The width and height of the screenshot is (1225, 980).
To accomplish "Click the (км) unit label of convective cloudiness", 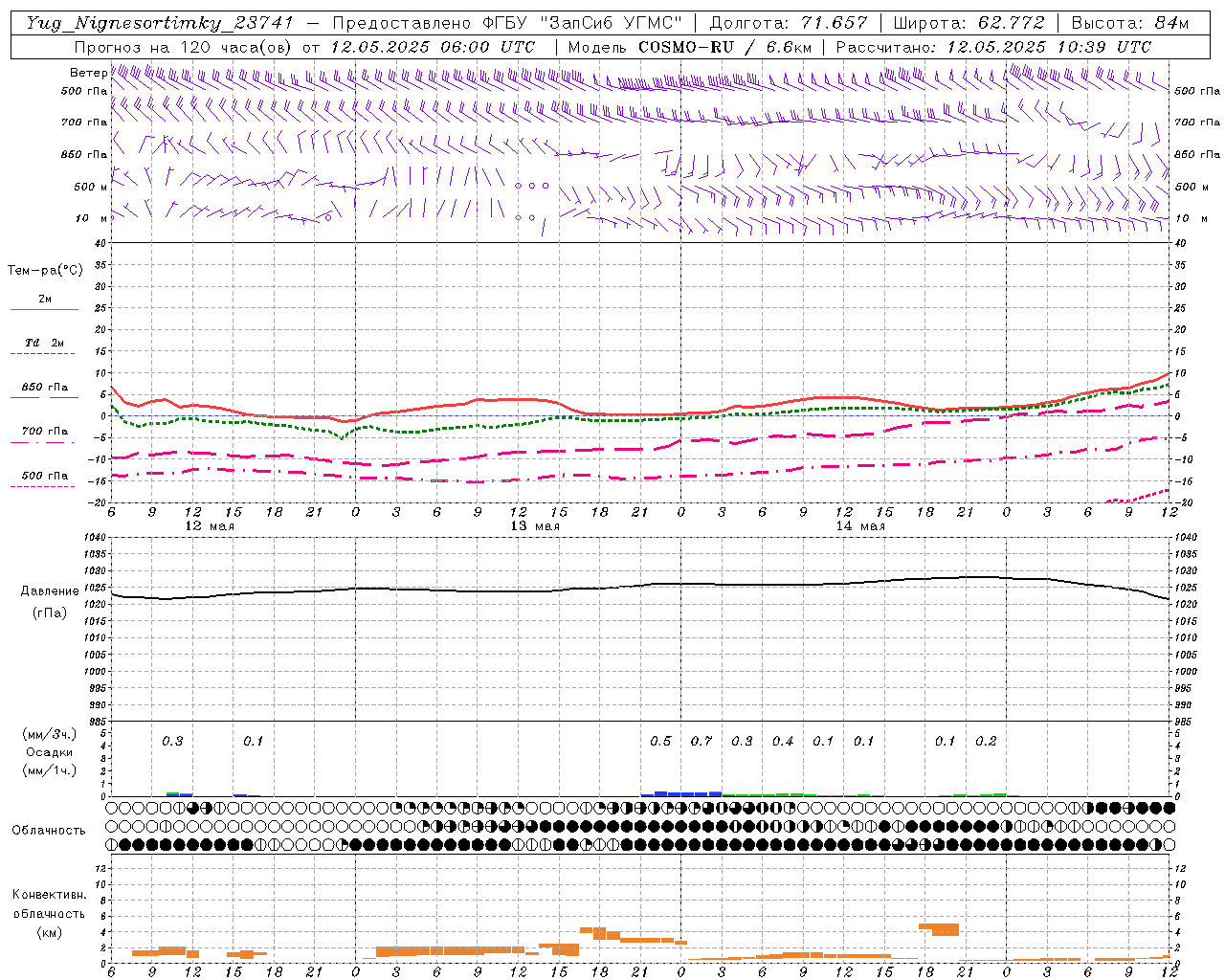I will click(x=49, y=932).
